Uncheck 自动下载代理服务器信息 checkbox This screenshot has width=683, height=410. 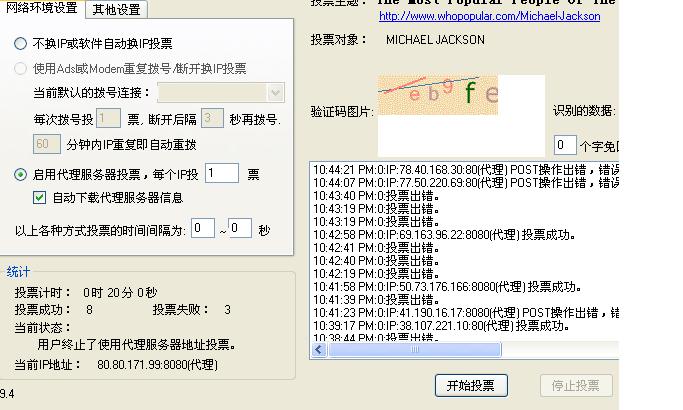pyautogui.click(x=40, y=198)
